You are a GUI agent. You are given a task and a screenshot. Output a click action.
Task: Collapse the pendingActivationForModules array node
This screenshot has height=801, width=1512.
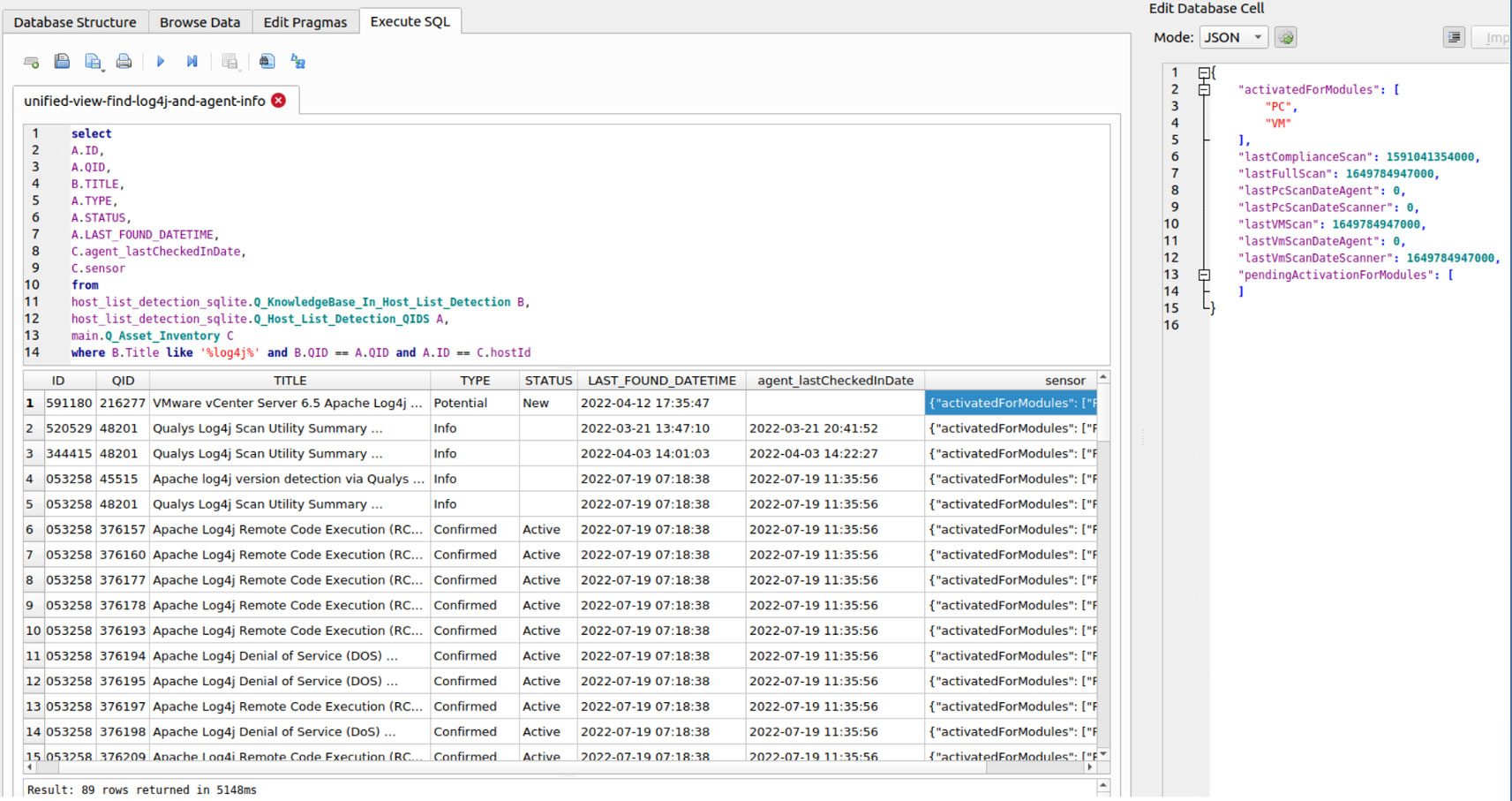click(1204, 275)
